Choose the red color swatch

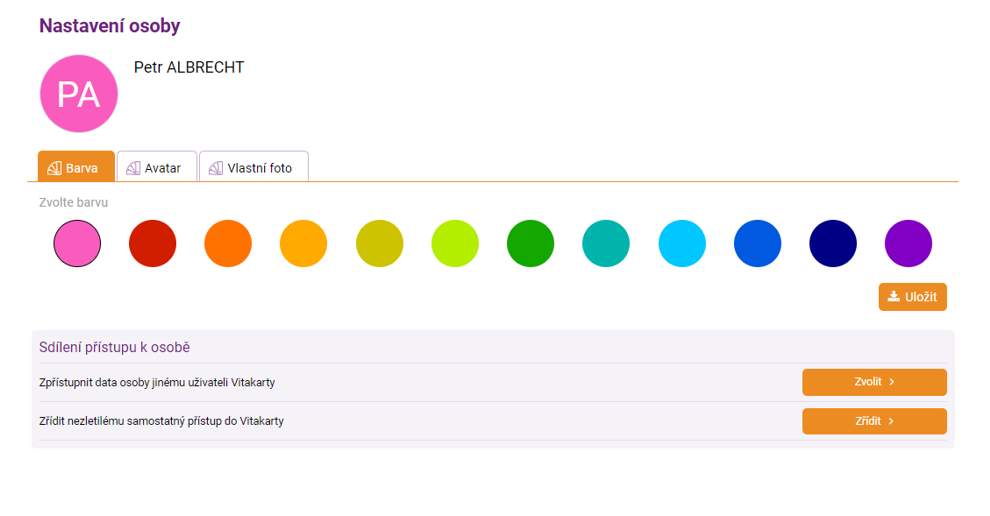click(x=153, y=244)
